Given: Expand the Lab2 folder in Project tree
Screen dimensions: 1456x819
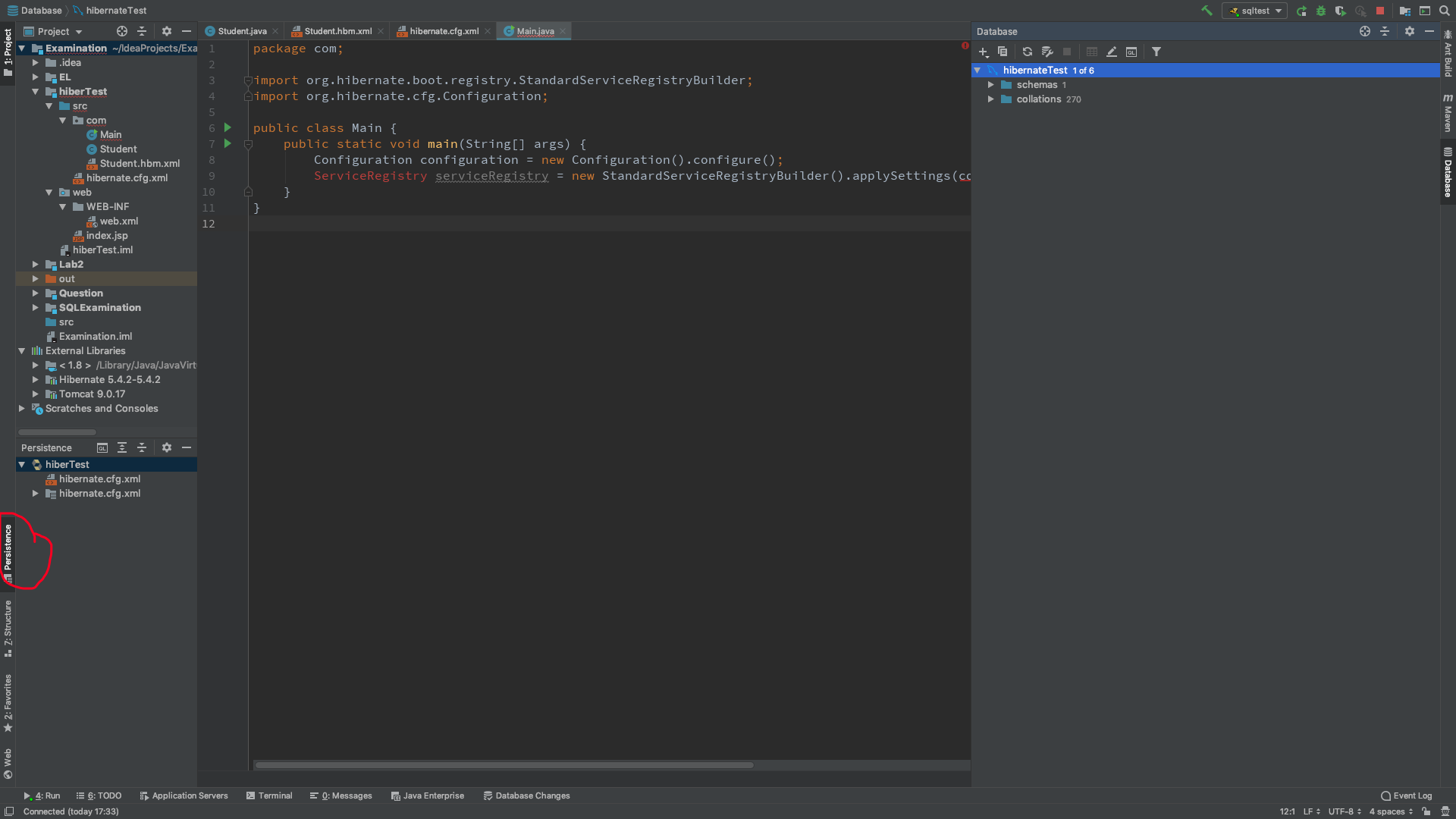Looking at the screenshot, I should (x=36, y=265).
